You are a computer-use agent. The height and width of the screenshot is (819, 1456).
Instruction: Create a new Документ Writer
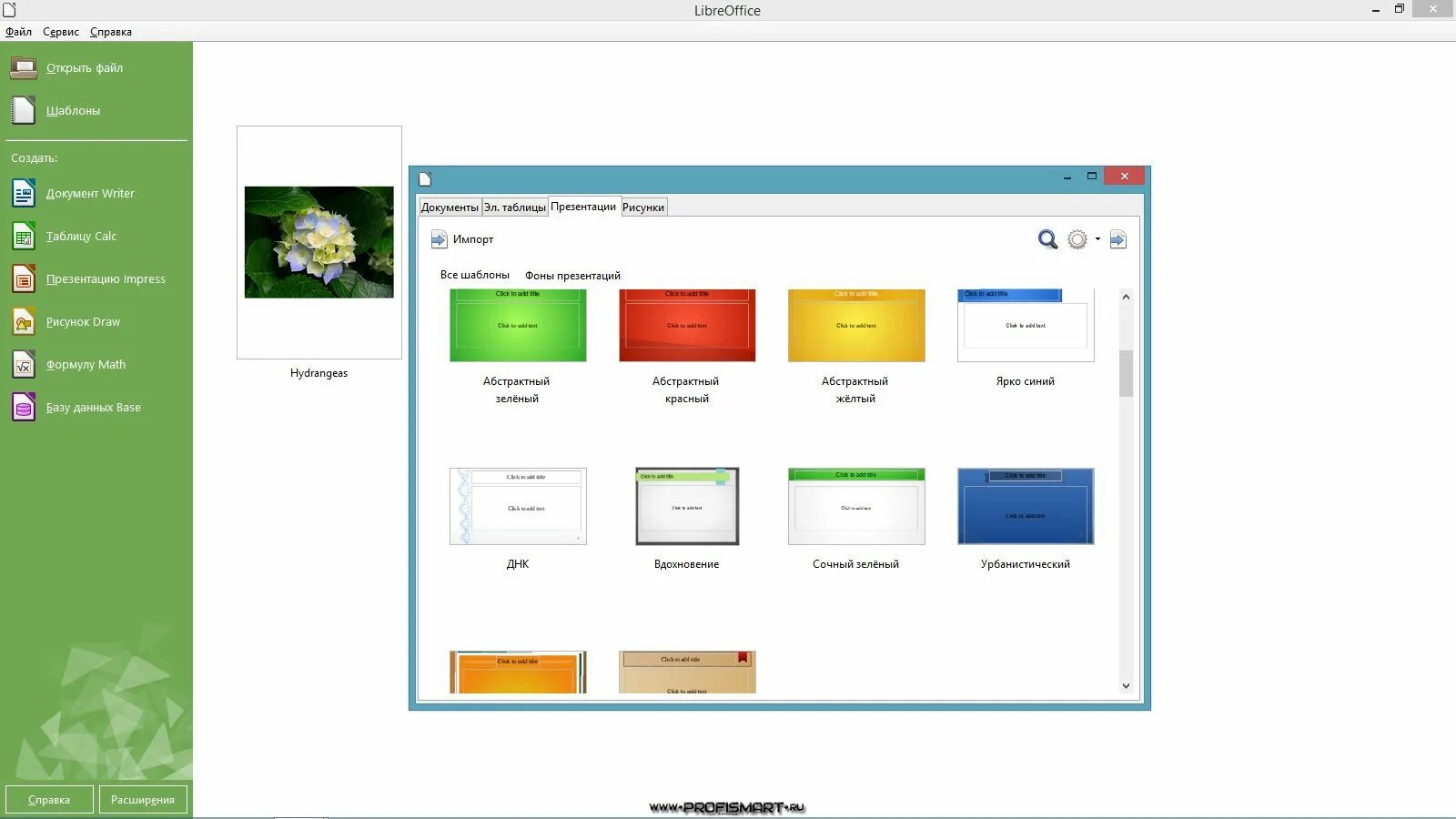[90, 194]
